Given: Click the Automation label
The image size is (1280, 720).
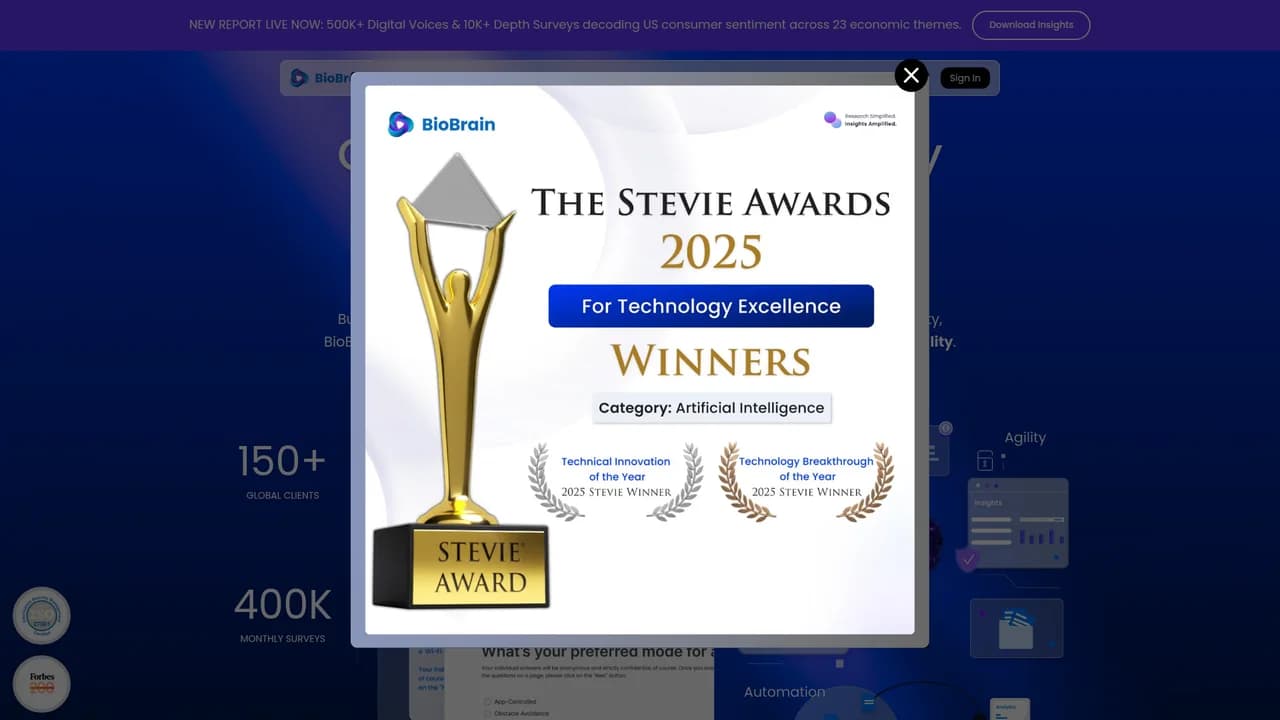Looking at the screenshot, I should point(784,692).
